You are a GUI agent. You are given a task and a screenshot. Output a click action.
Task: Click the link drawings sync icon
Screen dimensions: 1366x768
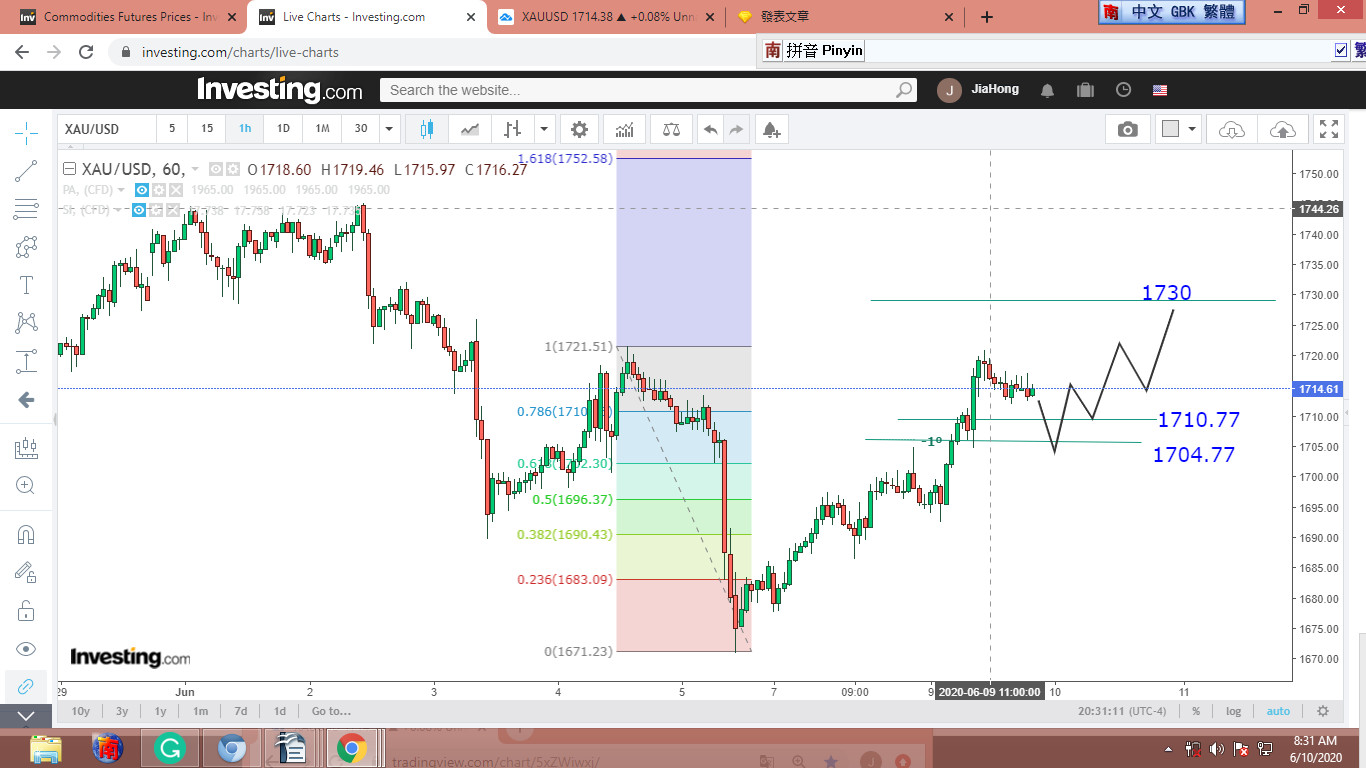pos(26,686)
